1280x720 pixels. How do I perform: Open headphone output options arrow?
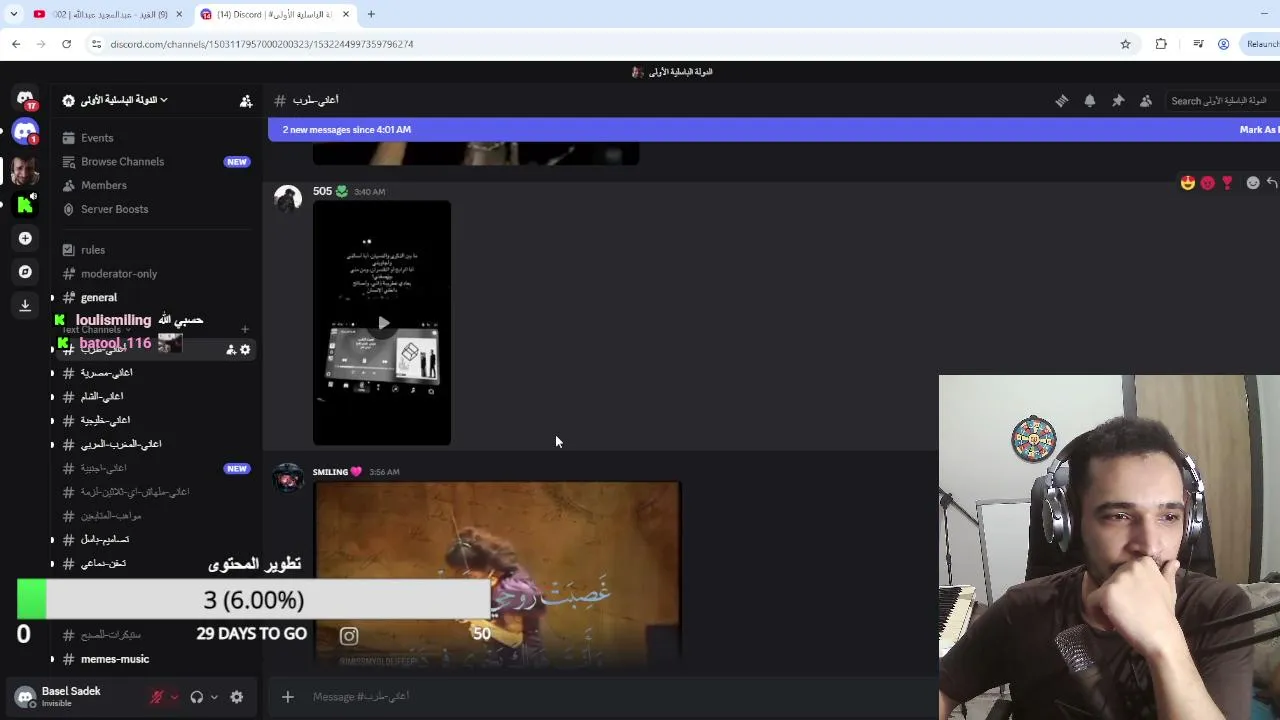click(x=214, y=697)
